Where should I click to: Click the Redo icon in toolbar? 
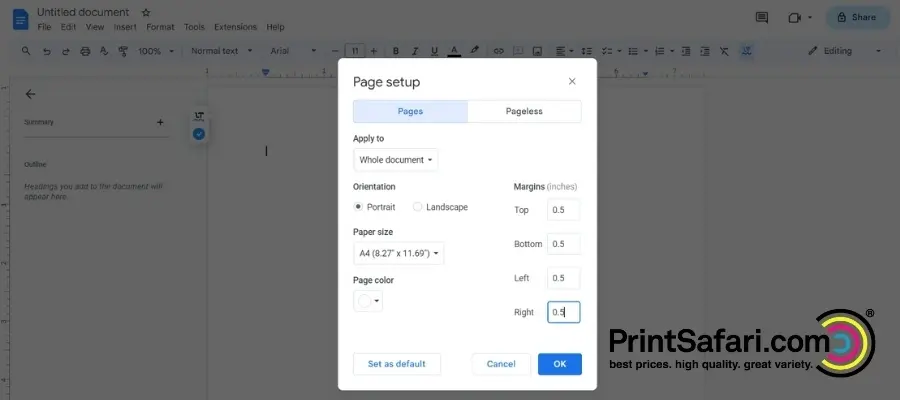pyautogui.click(x=65, y=51)
